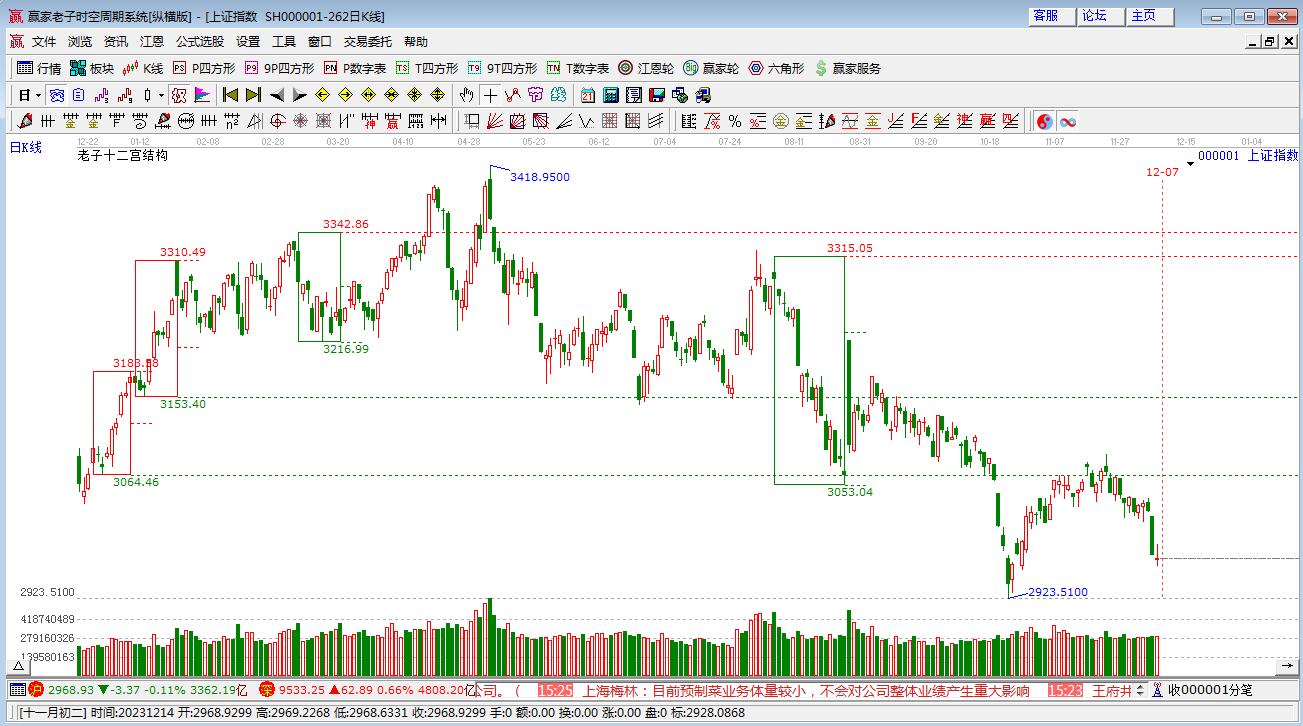Screen dimensions: 1303x726
Task: Open the 工具 menu
Action: (x=284, y=41)
